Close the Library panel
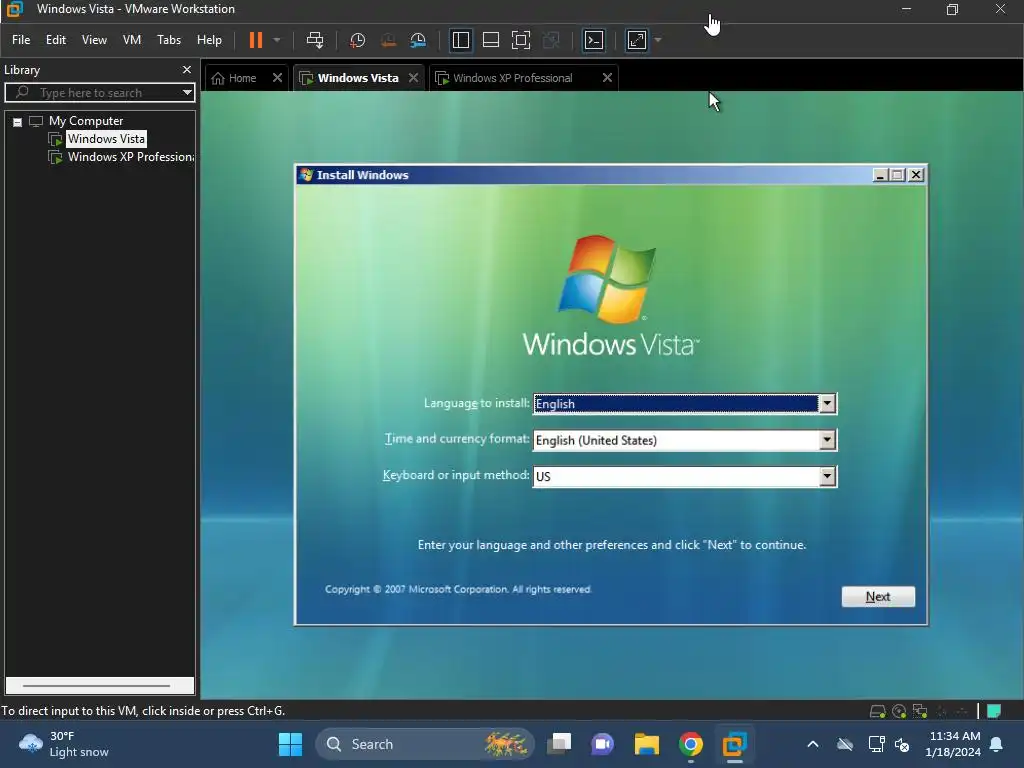Viewport: 1024px width, 768px height. [187, 69]
